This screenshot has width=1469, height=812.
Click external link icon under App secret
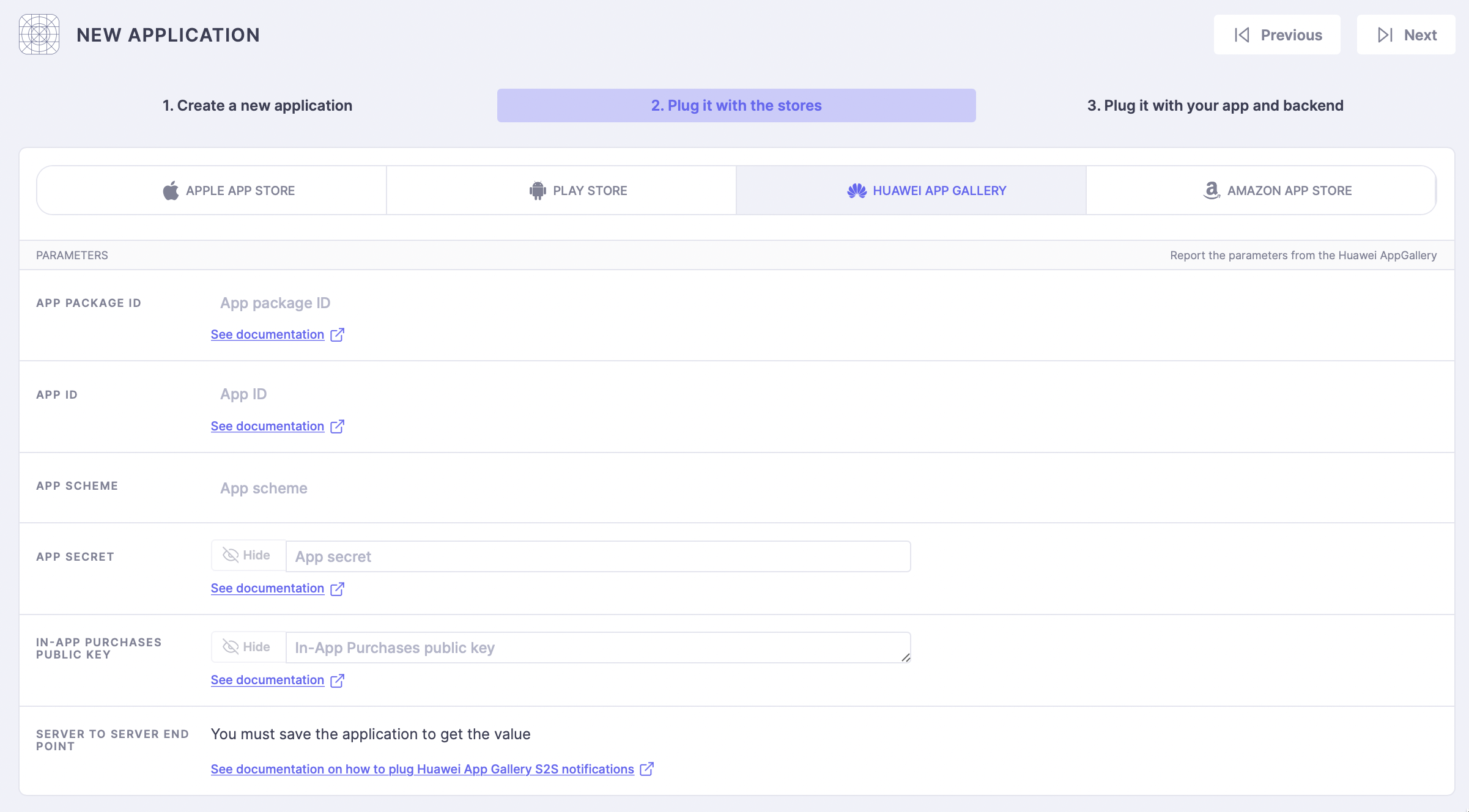(337, 588)
